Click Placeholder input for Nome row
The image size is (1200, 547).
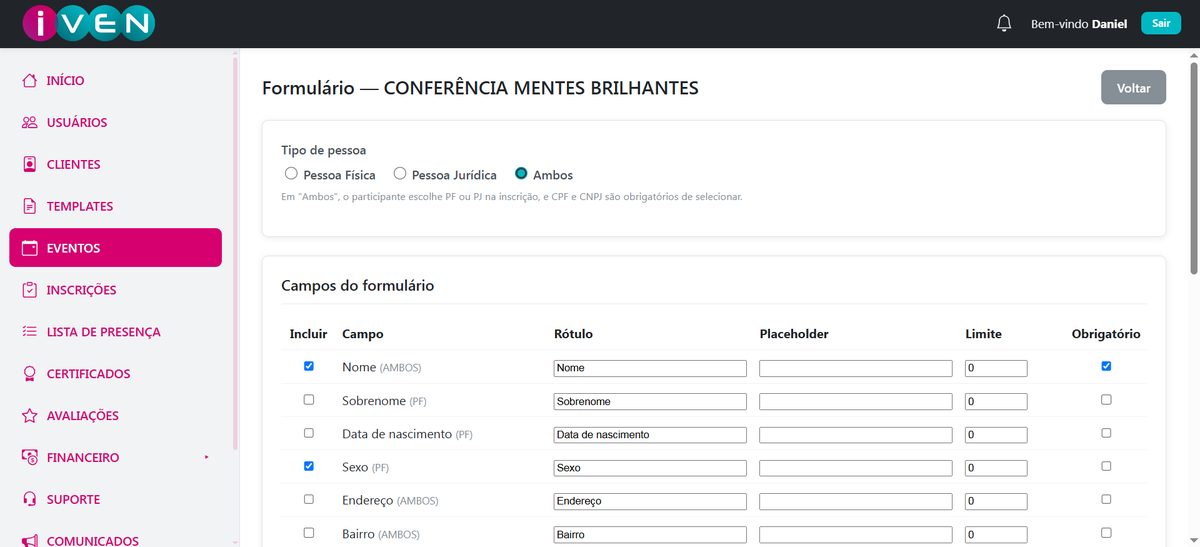pyautogui.click(x=856, y=368)
